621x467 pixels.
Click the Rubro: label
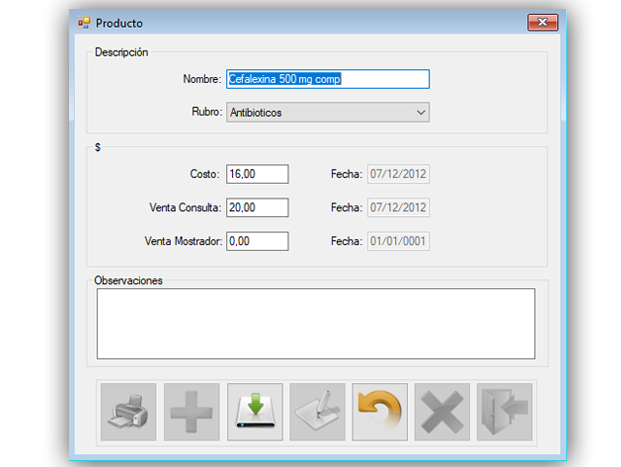pos(207,112)
